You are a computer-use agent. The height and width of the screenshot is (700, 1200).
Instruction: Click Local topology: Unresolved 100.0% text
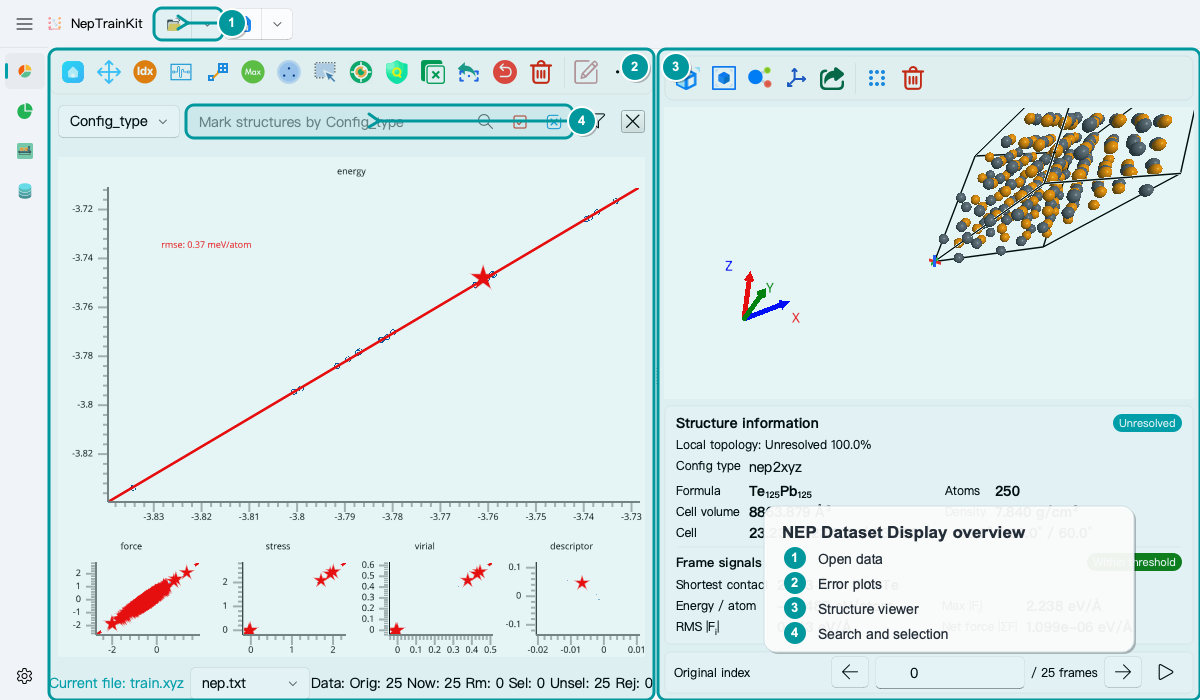773,445
